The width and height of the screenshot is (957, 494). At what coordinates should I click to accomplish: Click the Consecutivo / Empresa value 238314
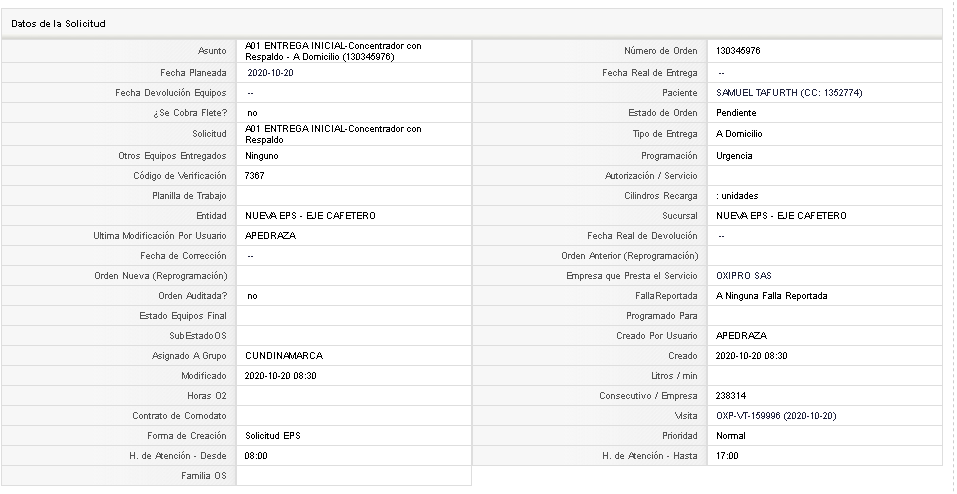(731, 396)
